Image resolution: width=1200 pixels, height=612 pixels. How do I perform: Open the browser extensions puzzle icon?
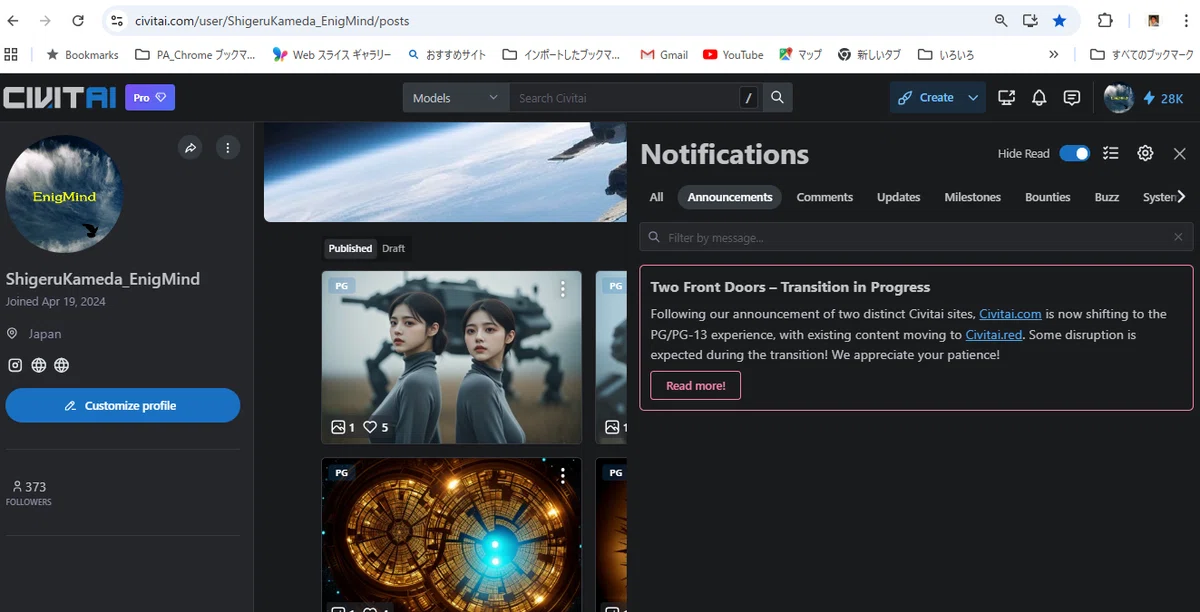pos(1105,20)
